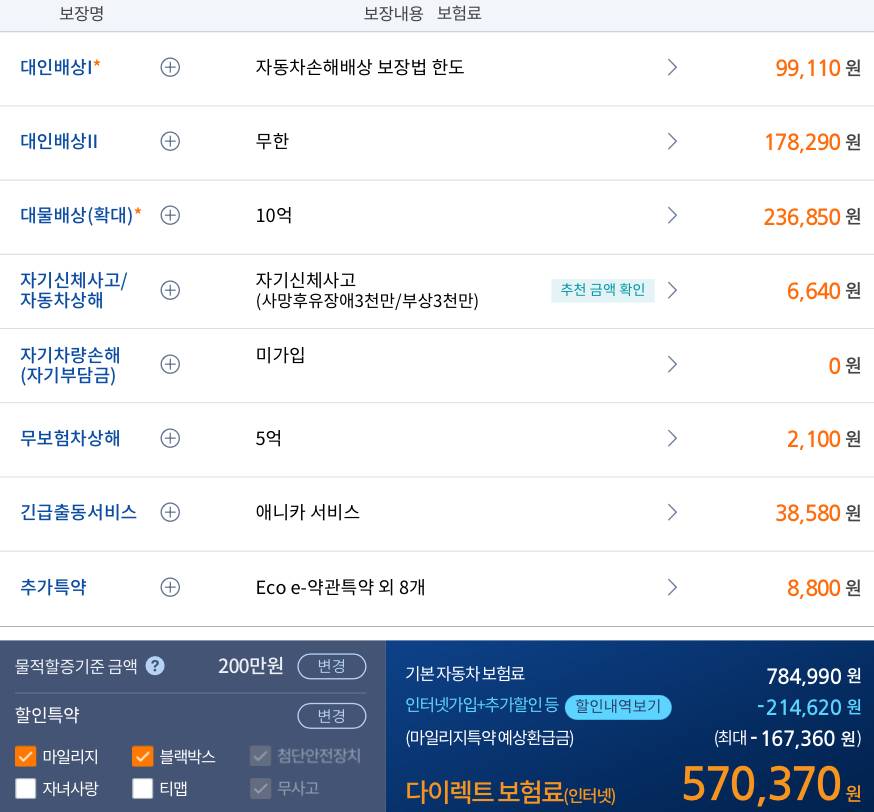Image resolution: width=874 pixels, height=812 pixels.
Task: Click the plus icon beside 대인배상II
Action: click(170, 141)
